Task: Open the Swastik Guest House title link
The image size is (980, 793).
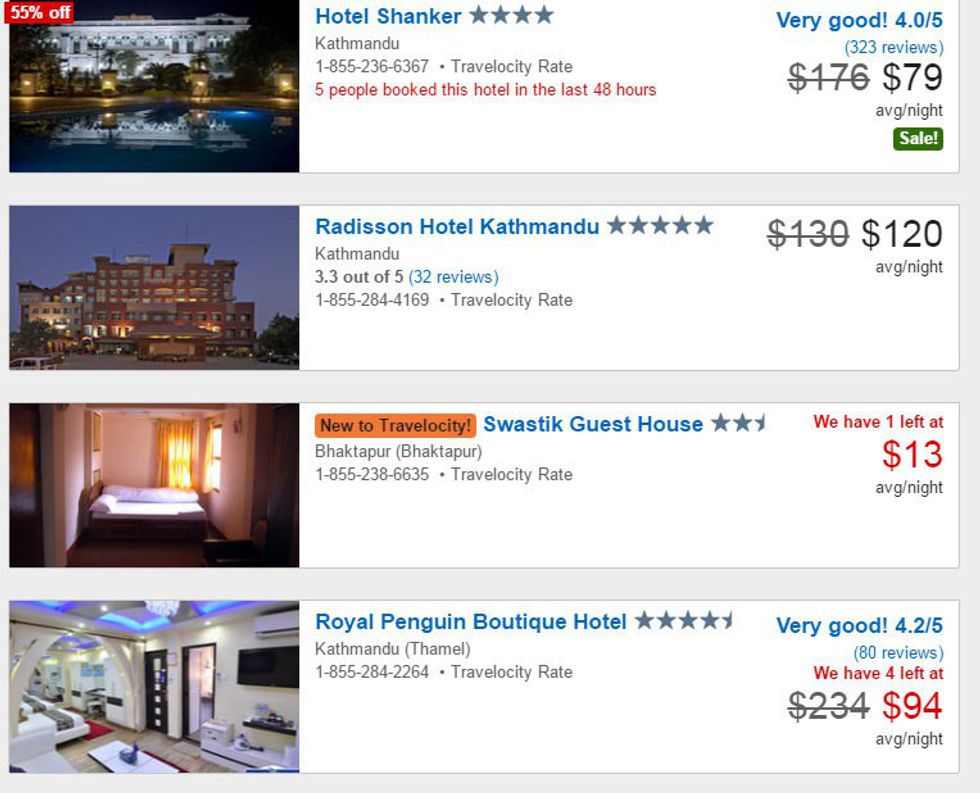Action: click(593, 425)
